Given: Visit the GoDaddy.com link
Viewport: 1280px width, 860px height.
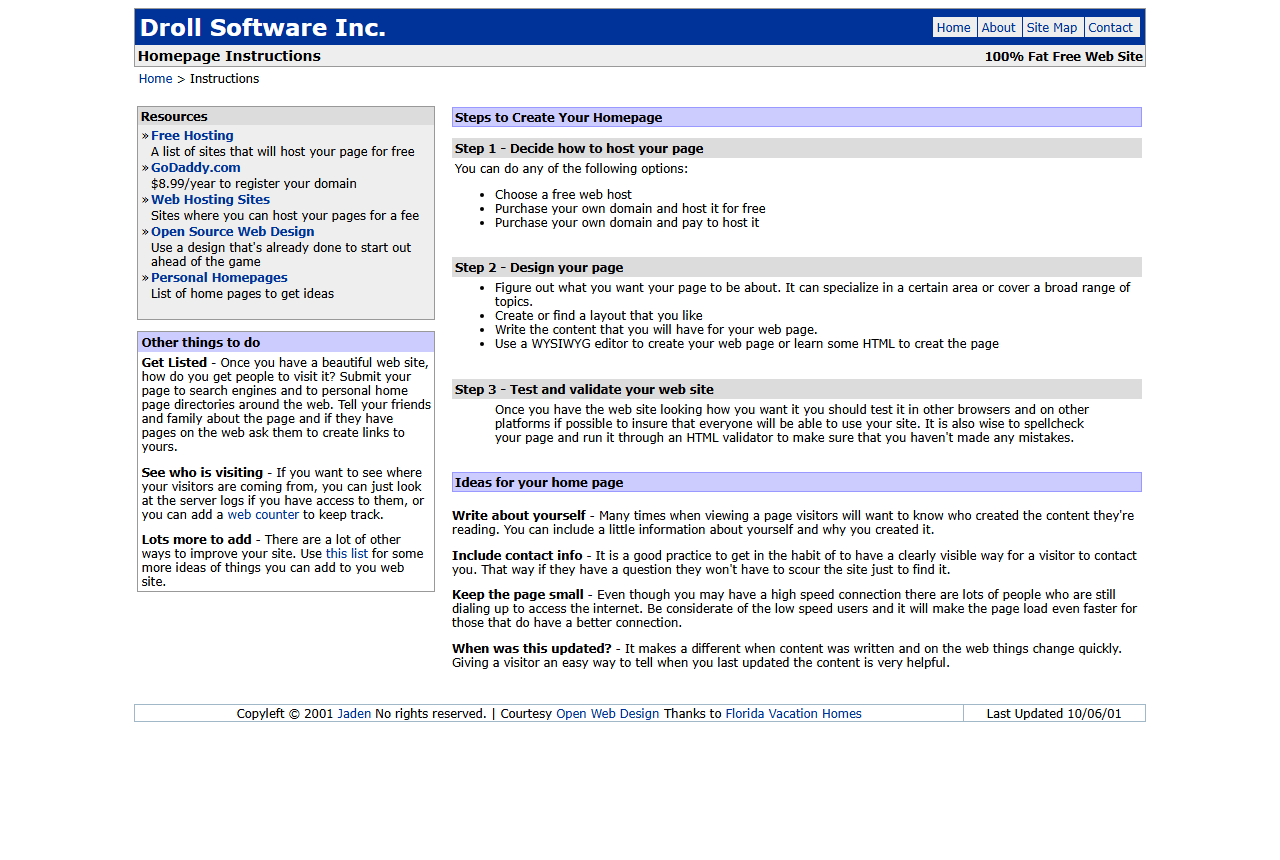Looking at the screenshot, I should coord(196,168).
